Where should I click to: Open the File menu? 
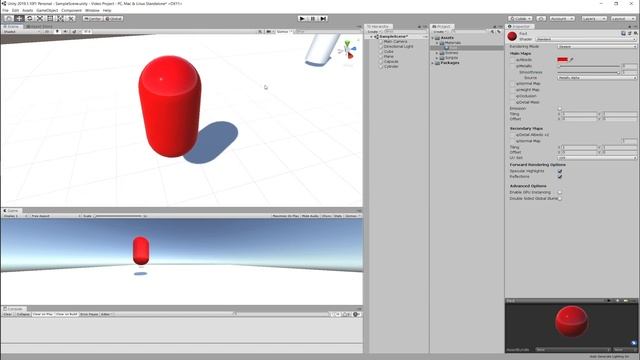[6, 10]
